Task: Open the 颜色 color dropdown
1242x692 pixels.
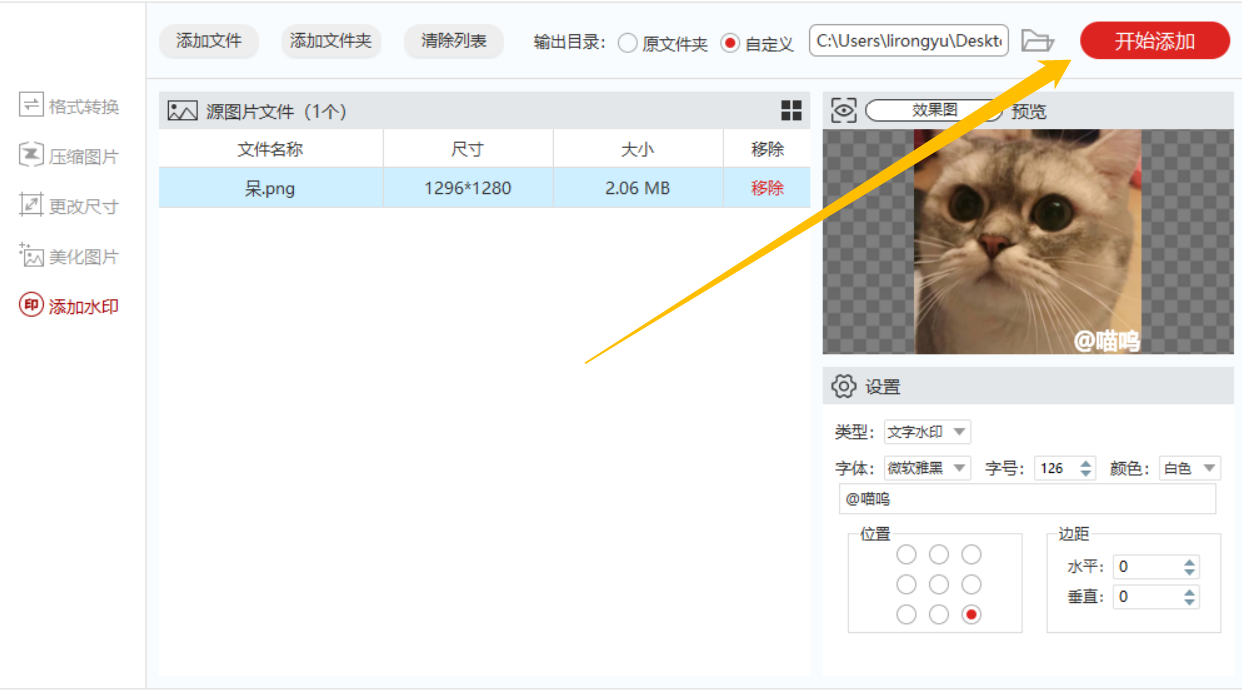Action: (x=1190, y=468)
